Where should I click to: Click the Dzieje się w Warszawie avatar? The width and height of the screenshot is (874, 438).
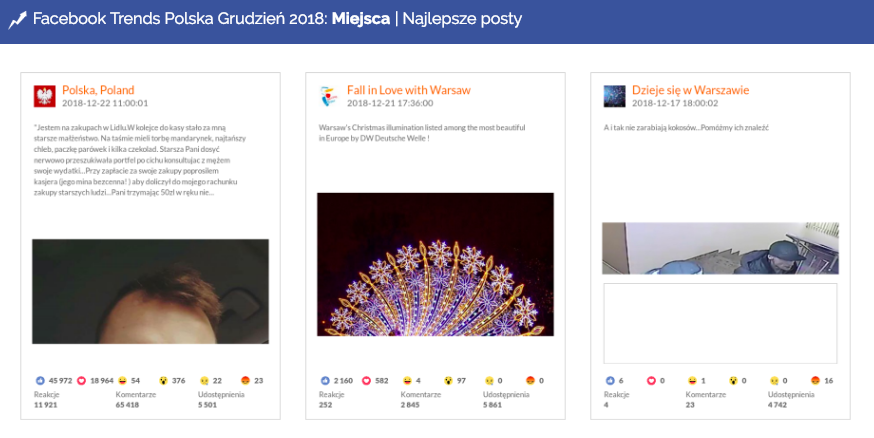[x=614, y=96]
